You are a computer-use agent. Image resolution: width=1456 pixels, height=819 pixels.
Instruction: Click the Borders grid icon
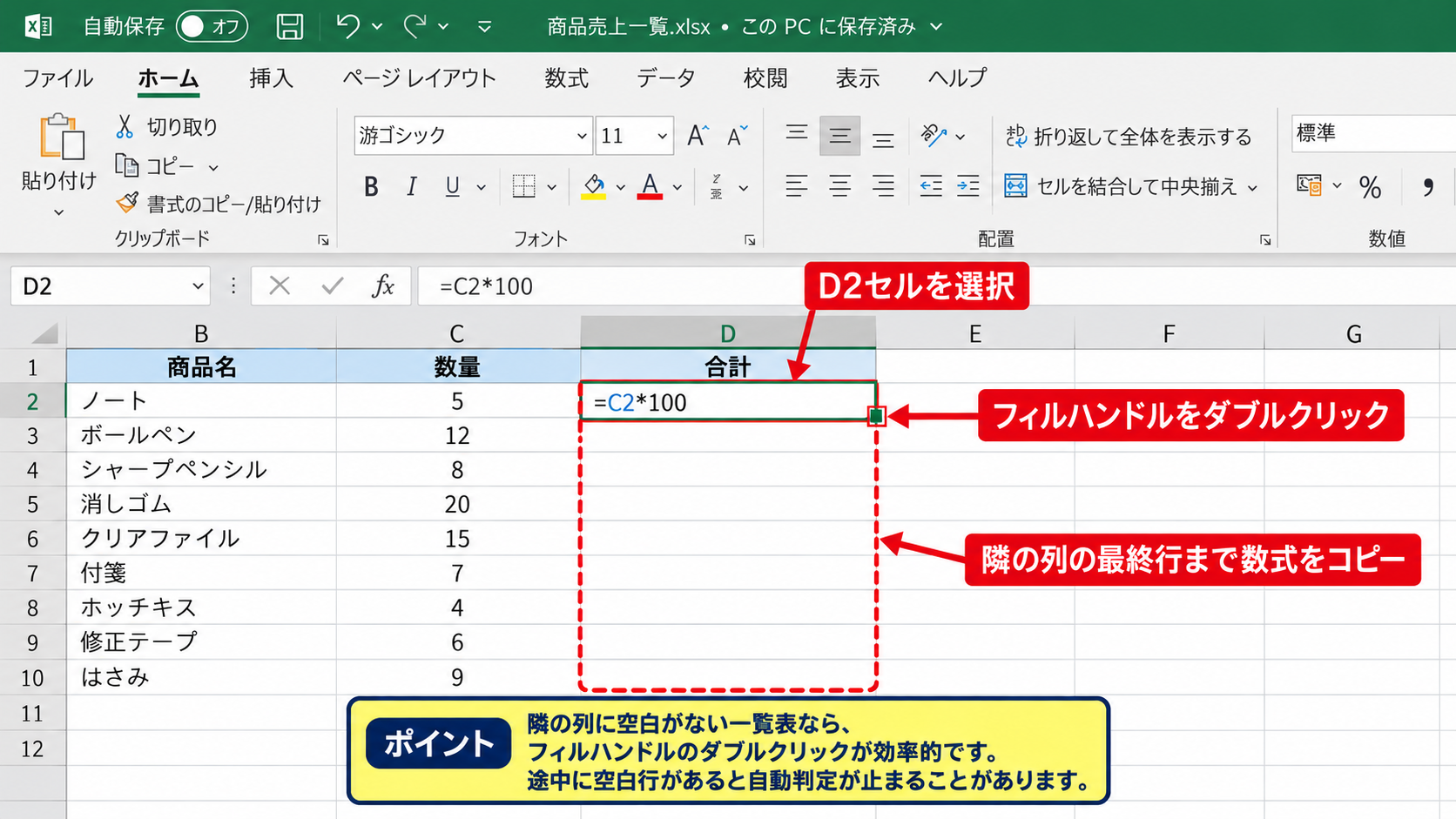pos(523,186)
